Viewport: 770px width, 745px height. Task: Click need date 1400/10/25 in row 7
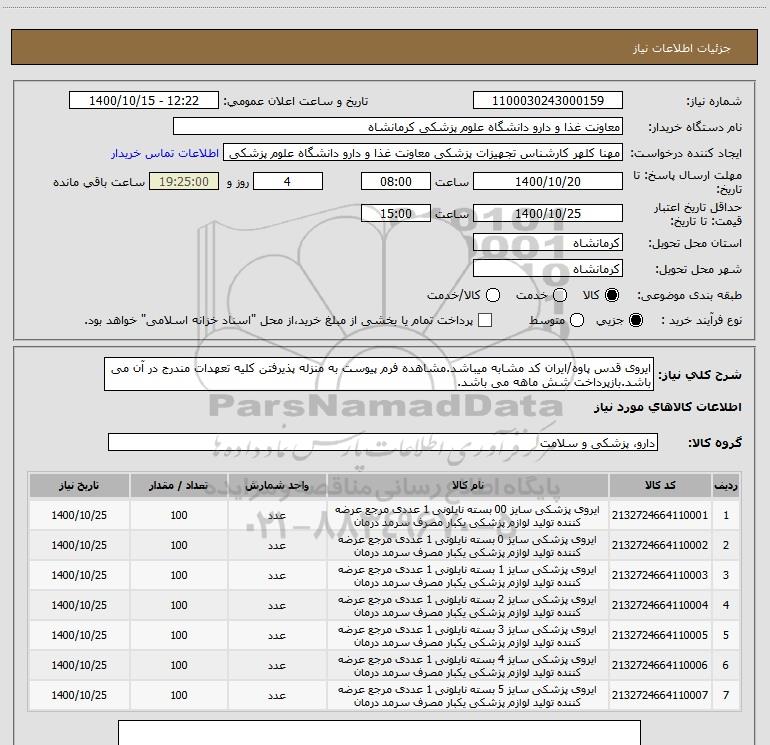tap(79, 695)
